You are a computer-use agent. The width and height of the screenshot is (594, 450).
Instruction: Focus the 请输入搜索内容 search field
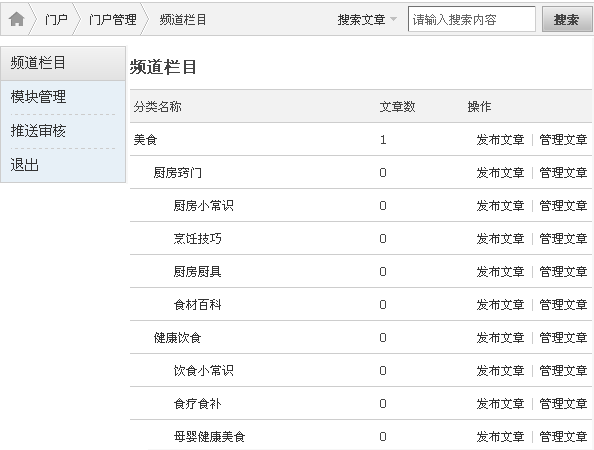coord(472,19)
